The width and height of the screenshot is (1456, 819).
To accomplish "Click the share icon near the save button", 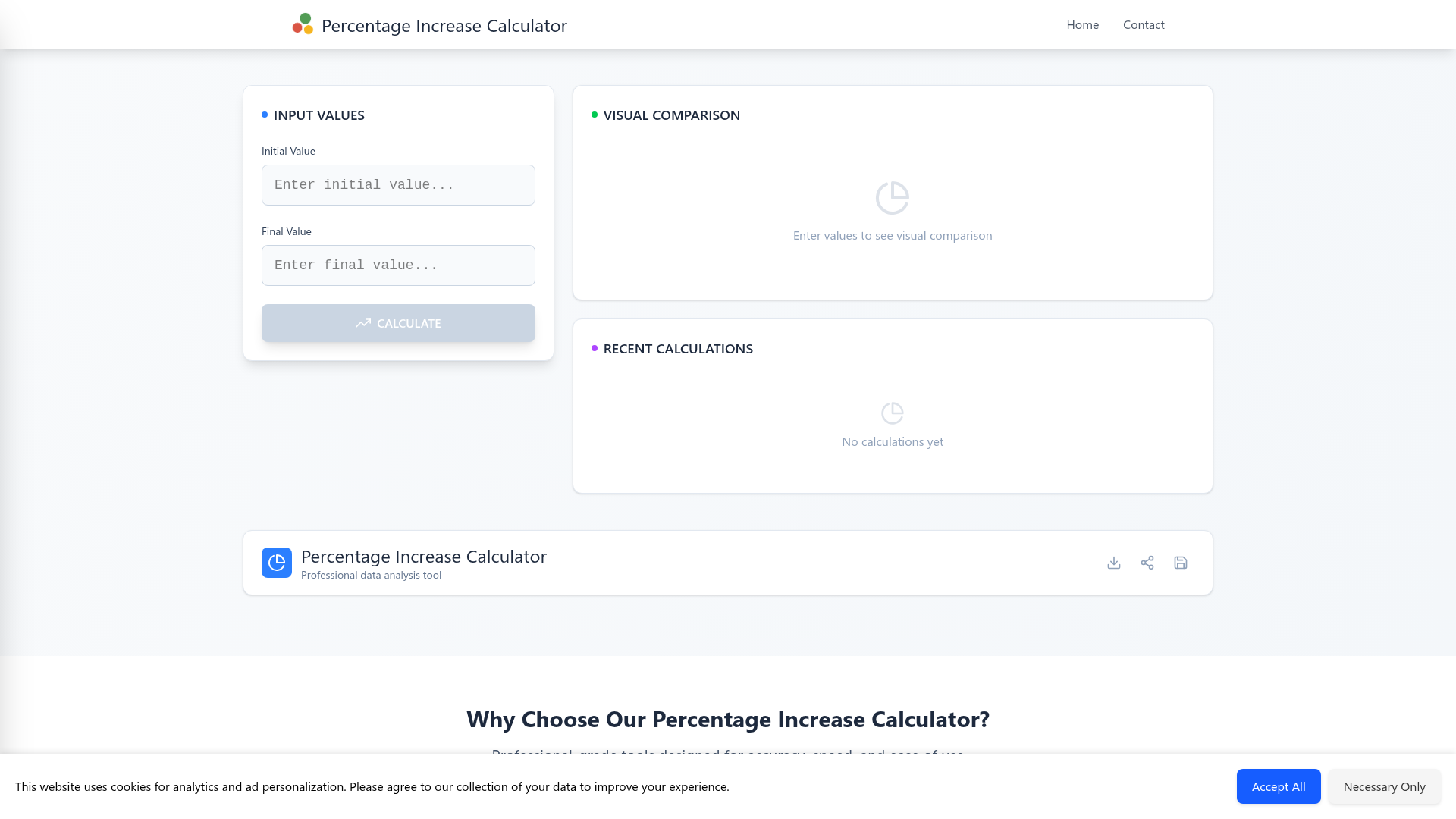I will coord(1147,563).
